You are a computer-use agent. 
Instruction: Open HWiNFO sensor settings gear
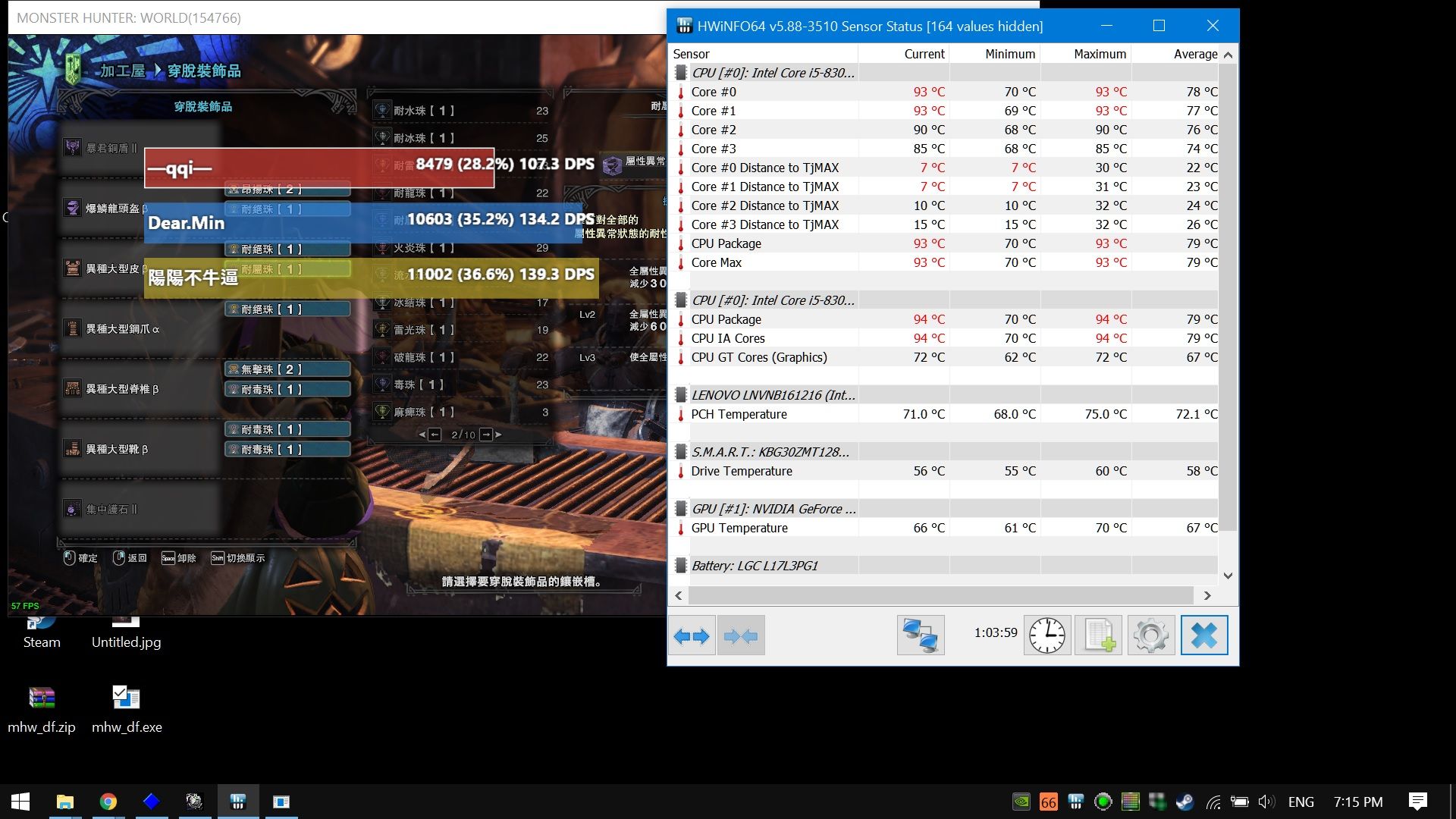(x=1150, y=635)
